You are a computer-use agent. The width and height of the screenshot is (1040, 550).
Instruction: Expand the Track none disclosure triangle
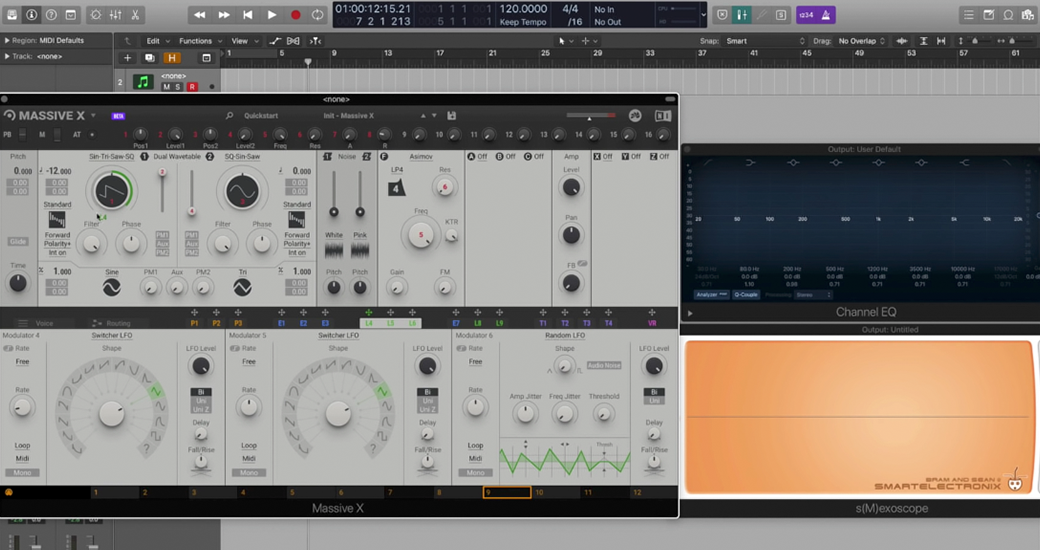pyautogui.click(x=7, y=56)
